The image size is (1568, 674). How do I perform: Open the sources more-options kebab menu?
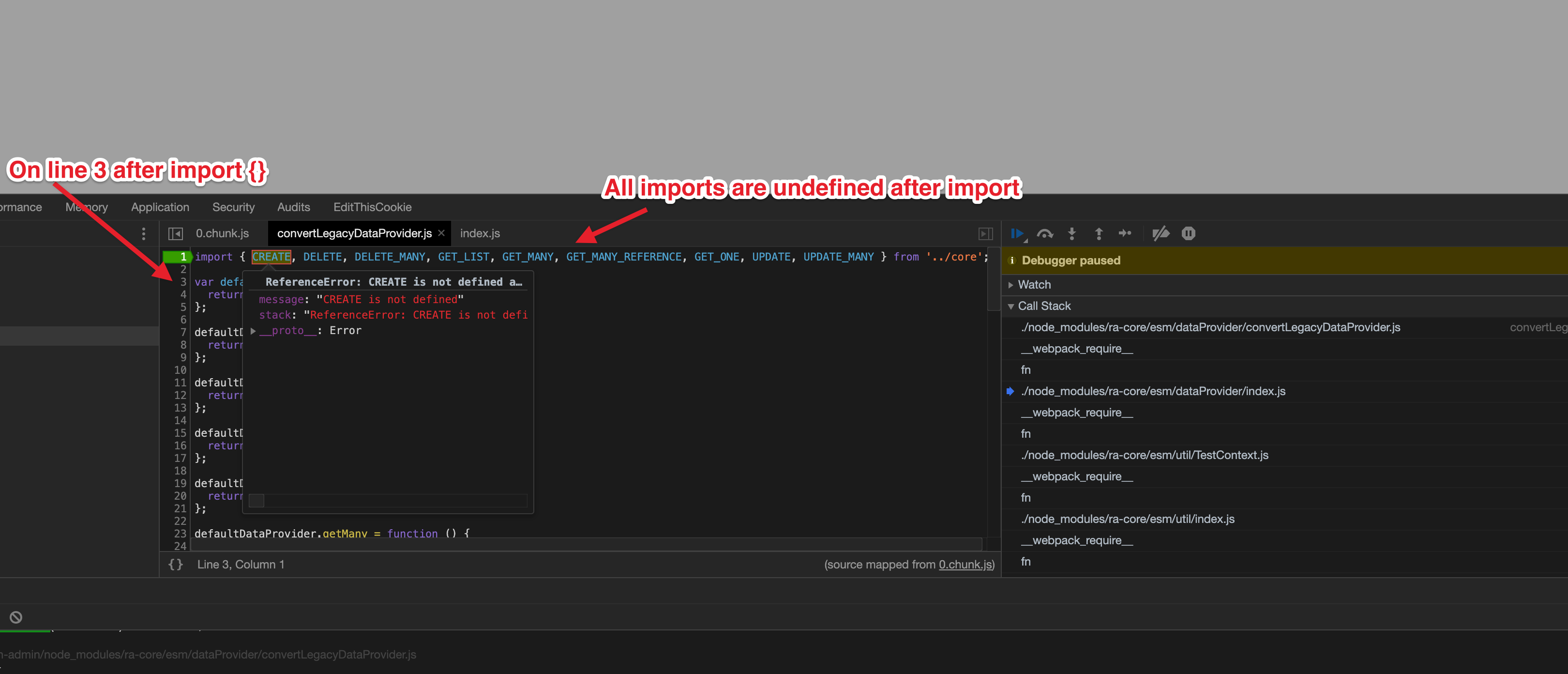tap(144, 233)
